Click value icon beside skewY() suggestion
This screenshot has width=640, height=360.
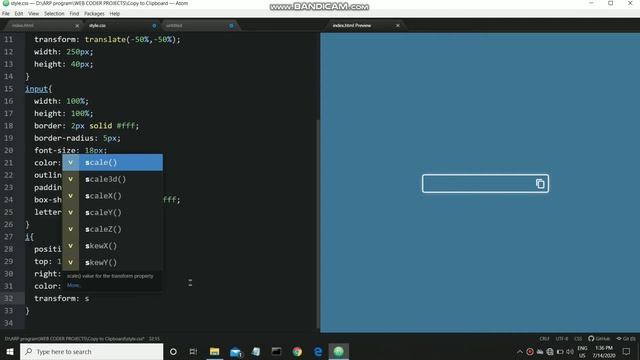pyautogui.click(x=71, y=262)
